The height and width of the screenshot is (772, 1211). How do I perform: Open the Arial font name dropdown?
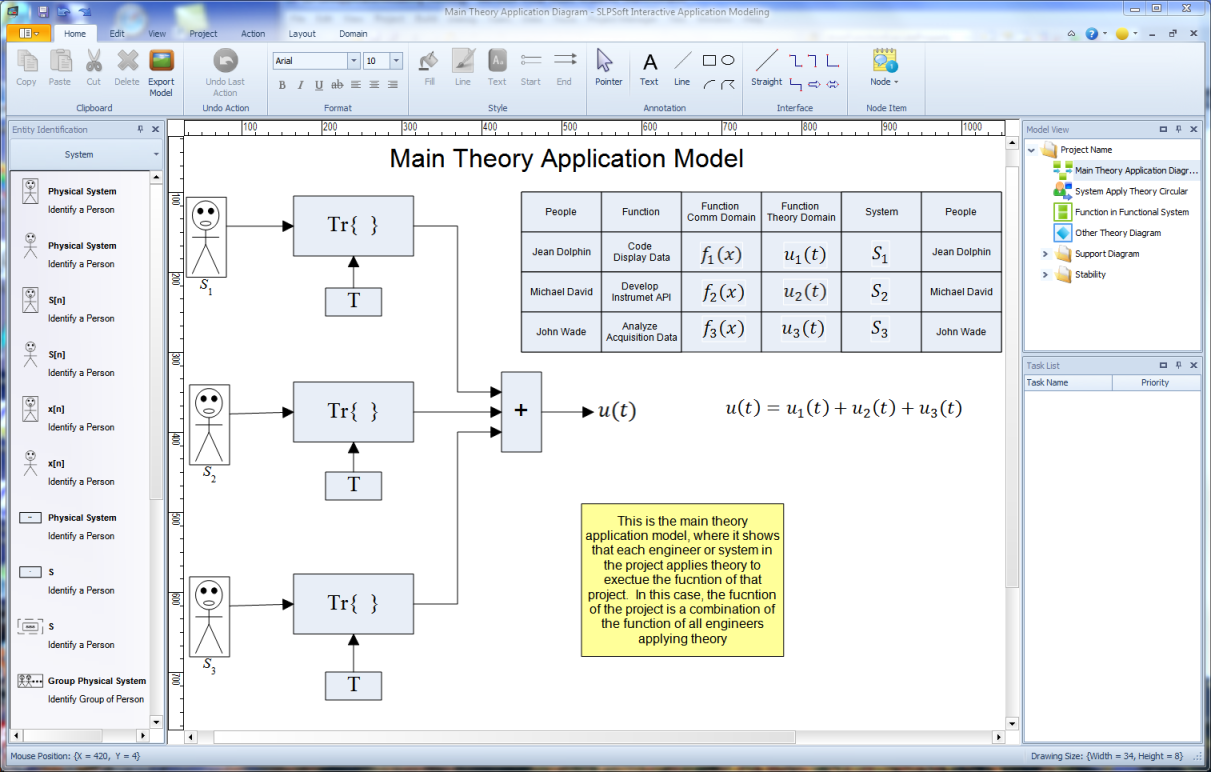(352, 61)
